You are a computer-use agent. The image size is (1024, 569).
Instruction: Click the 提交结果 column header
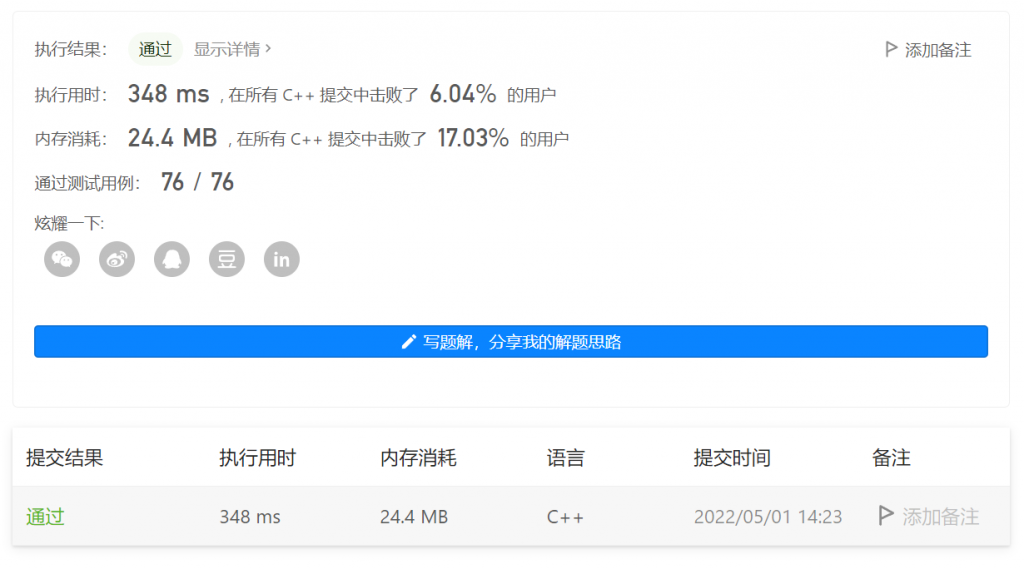tap(64, 458)
